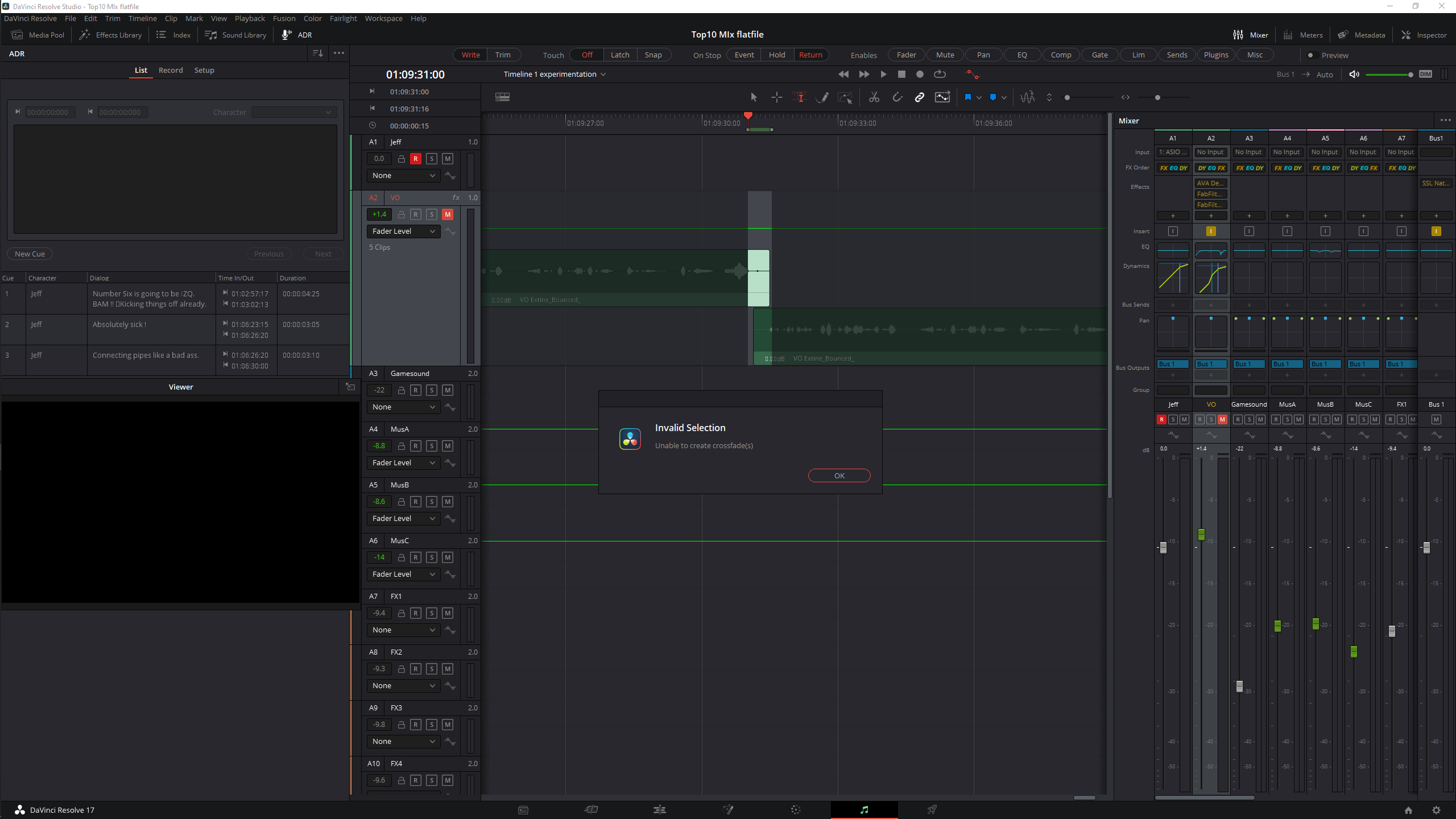Click the Selection tool icon

pyautogui.click(x=754, y=97)
